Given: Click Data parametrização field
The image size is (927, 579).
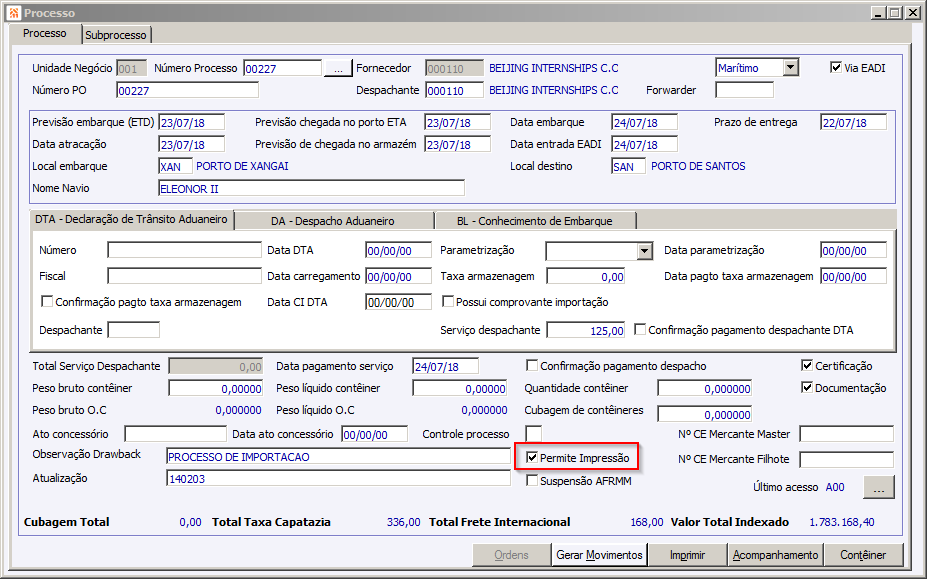Looking at the screenshot, I should point(854,250).
